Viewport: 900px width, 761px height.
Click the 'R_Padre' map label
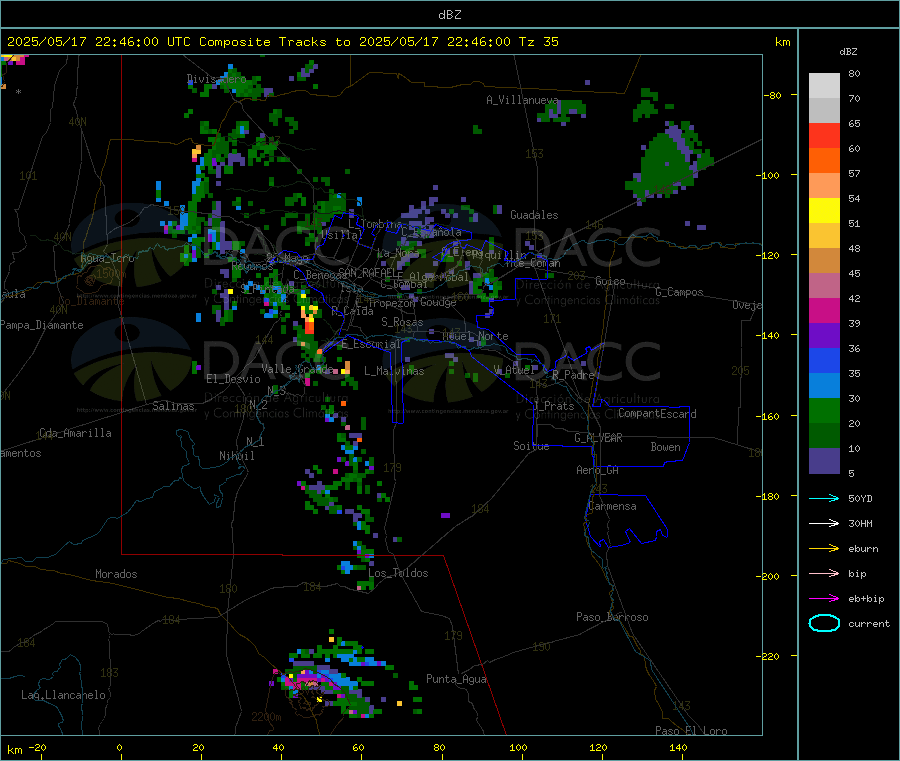[x=573, y=375]
